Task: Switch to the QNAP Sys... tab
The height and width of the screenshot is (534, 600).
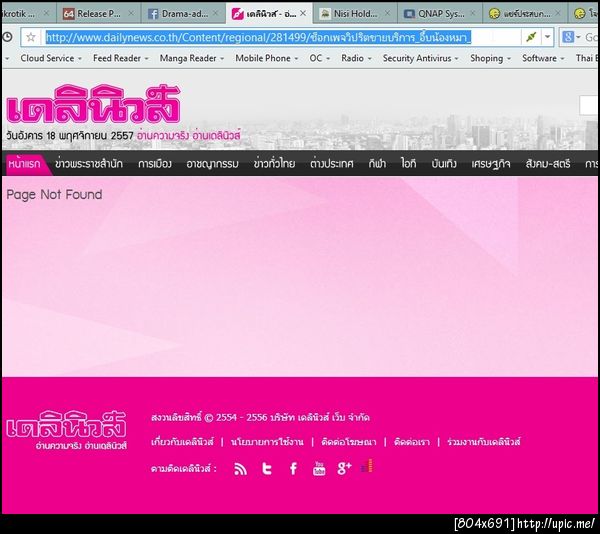Action: [440, 14]
